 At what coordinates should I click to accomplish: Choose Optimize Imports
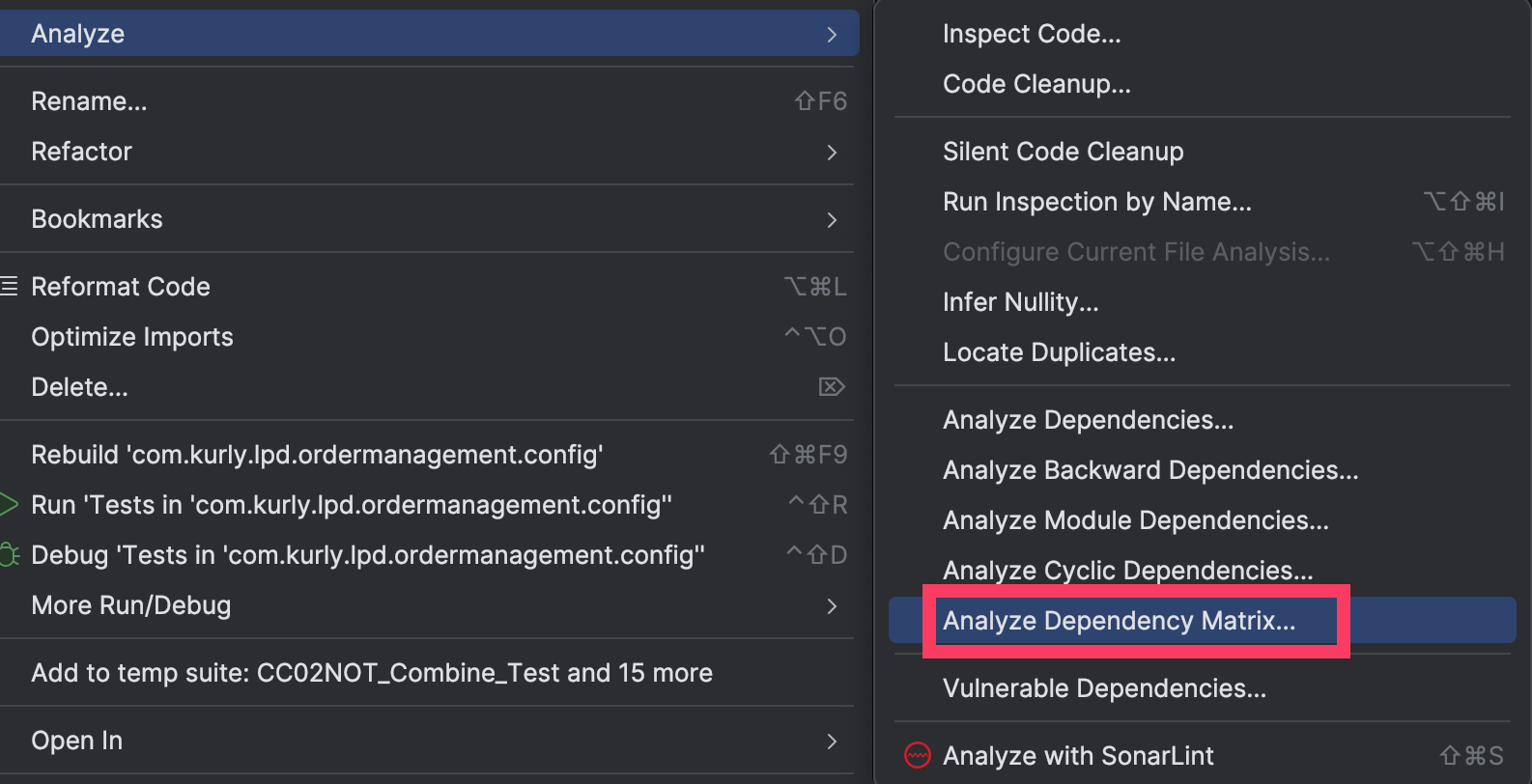132,337
